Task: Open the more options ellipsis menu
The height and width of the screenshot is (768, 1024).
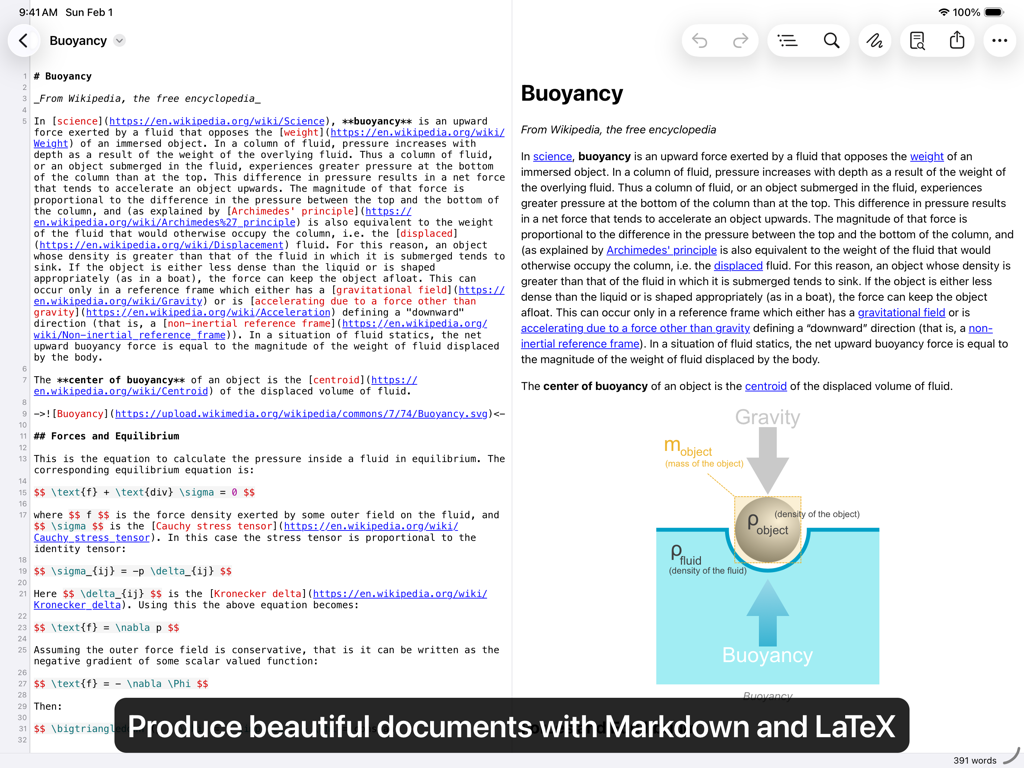Action: (x=999, y=40)
